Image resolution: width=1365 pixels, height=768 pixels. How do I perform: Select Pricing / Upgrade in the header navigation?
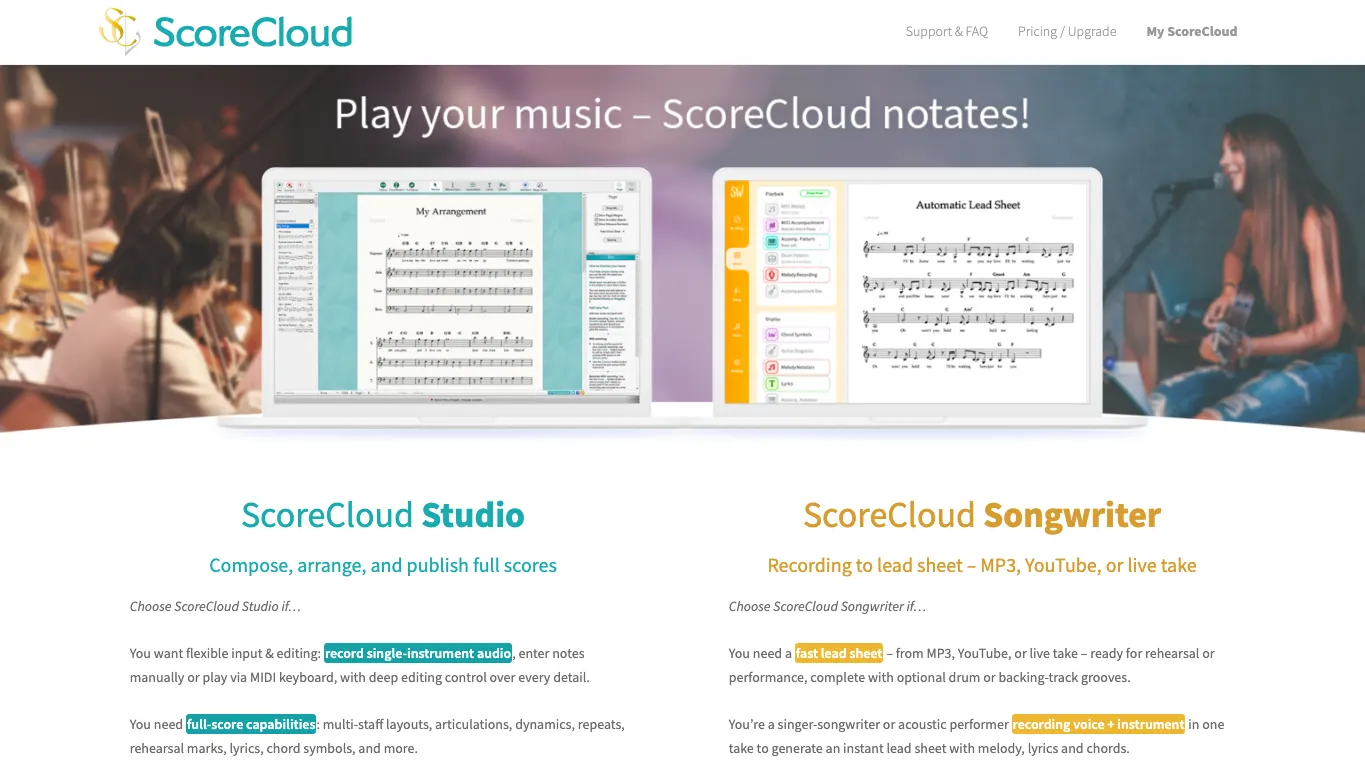pyautogui.click(x=1066, y=31)
